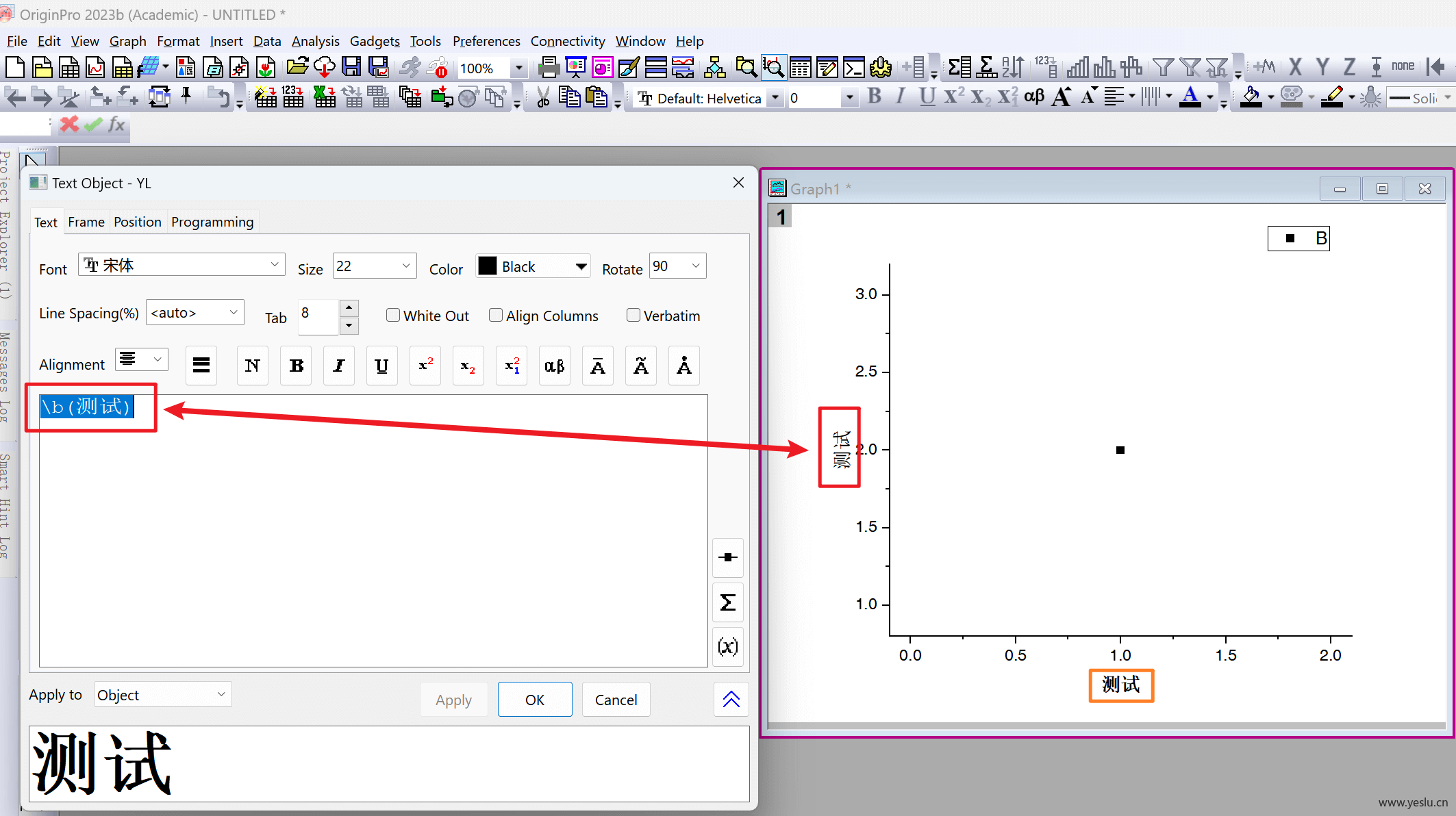Enable the Verbatim checkbox
1456x816 pixels.
(x=633, y=315)
